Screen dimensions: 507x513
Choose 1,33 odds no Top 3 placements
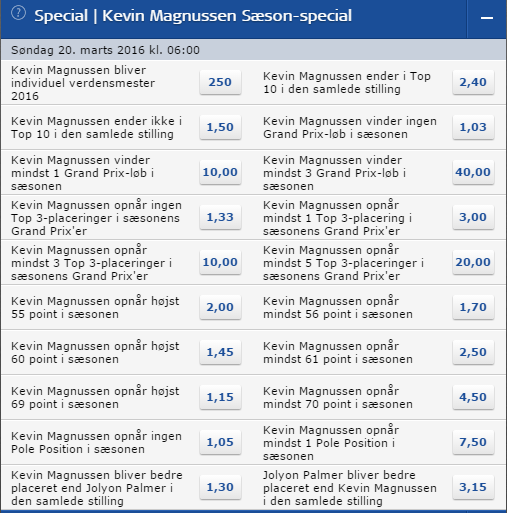point(220,217)
